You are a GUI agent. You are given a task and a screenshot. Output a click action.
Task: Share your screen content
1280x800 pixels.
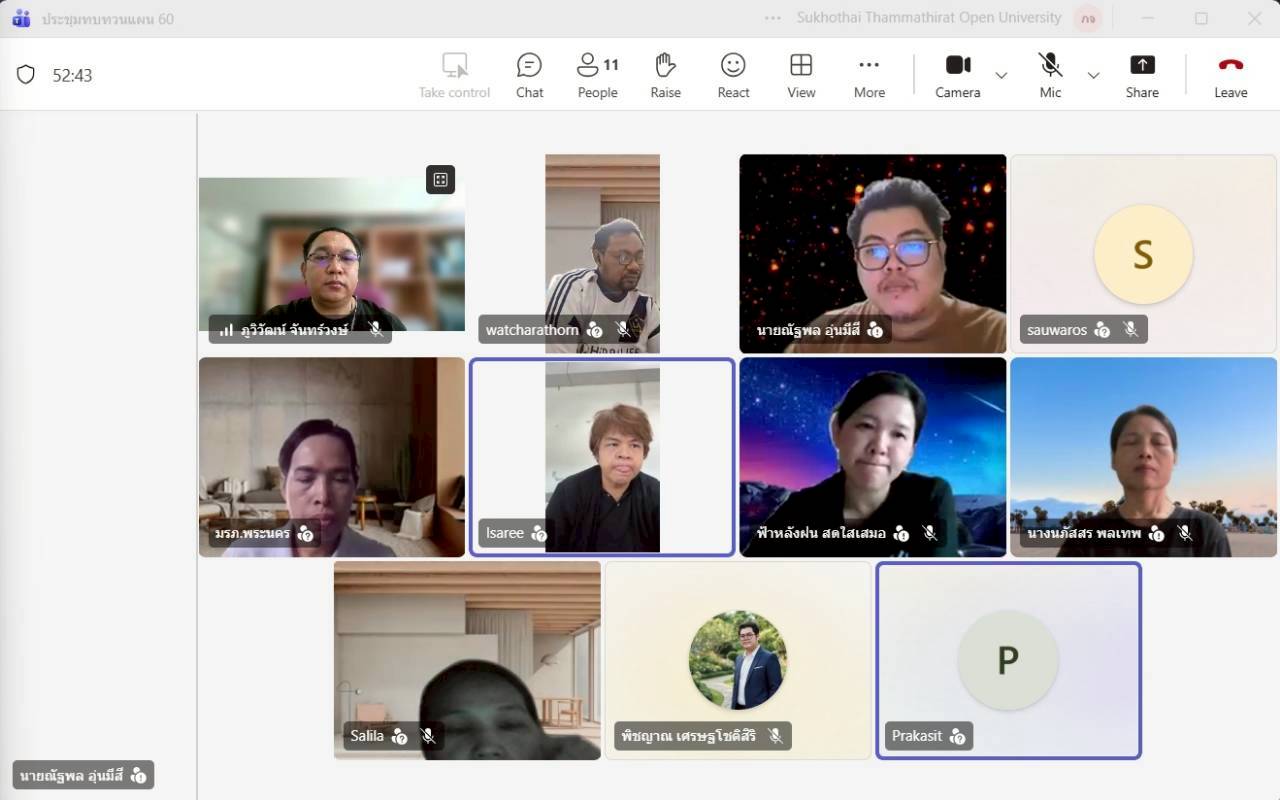(1142, 76)
